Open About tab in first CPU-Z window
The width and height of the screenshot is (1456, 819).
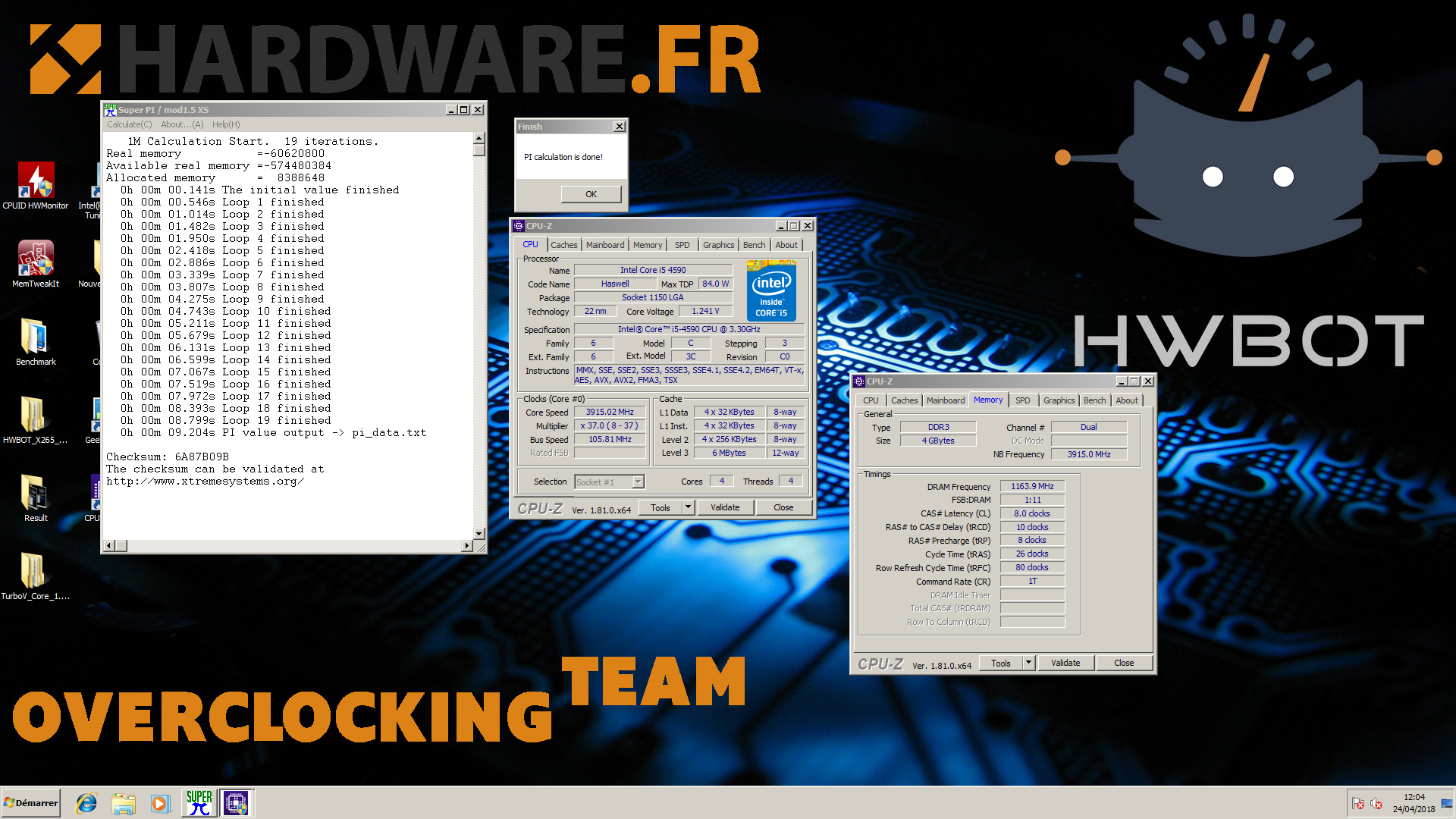786,245
